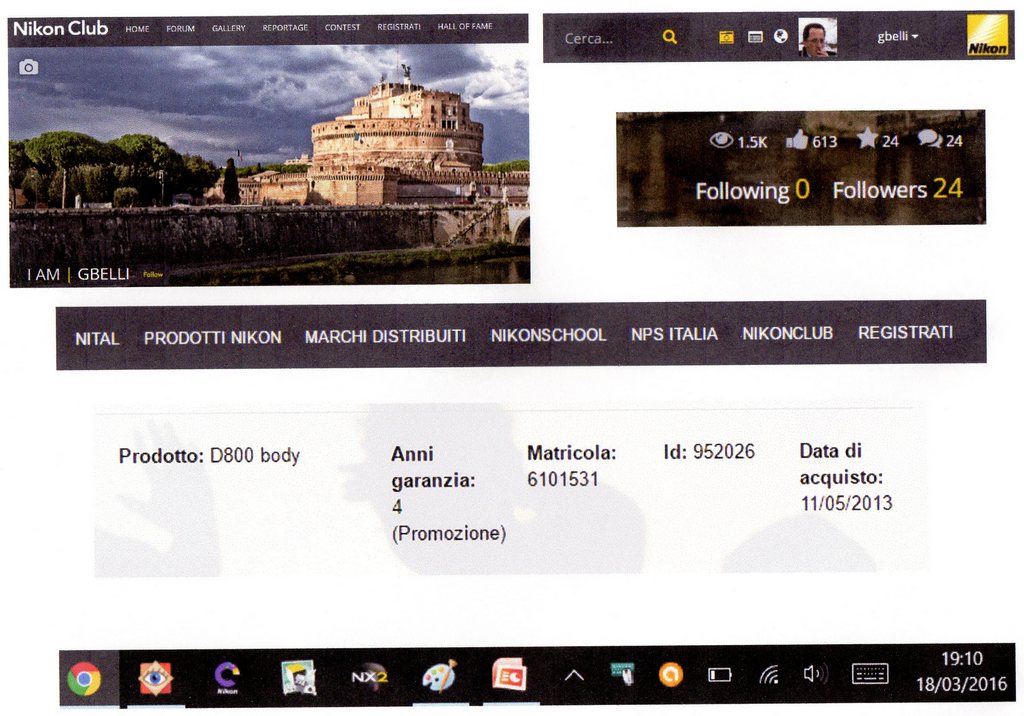Go to the HALL OF FAME page
Image resolution: width=1024 pixels, height=716 pixels.
click(x=465, y=27)
